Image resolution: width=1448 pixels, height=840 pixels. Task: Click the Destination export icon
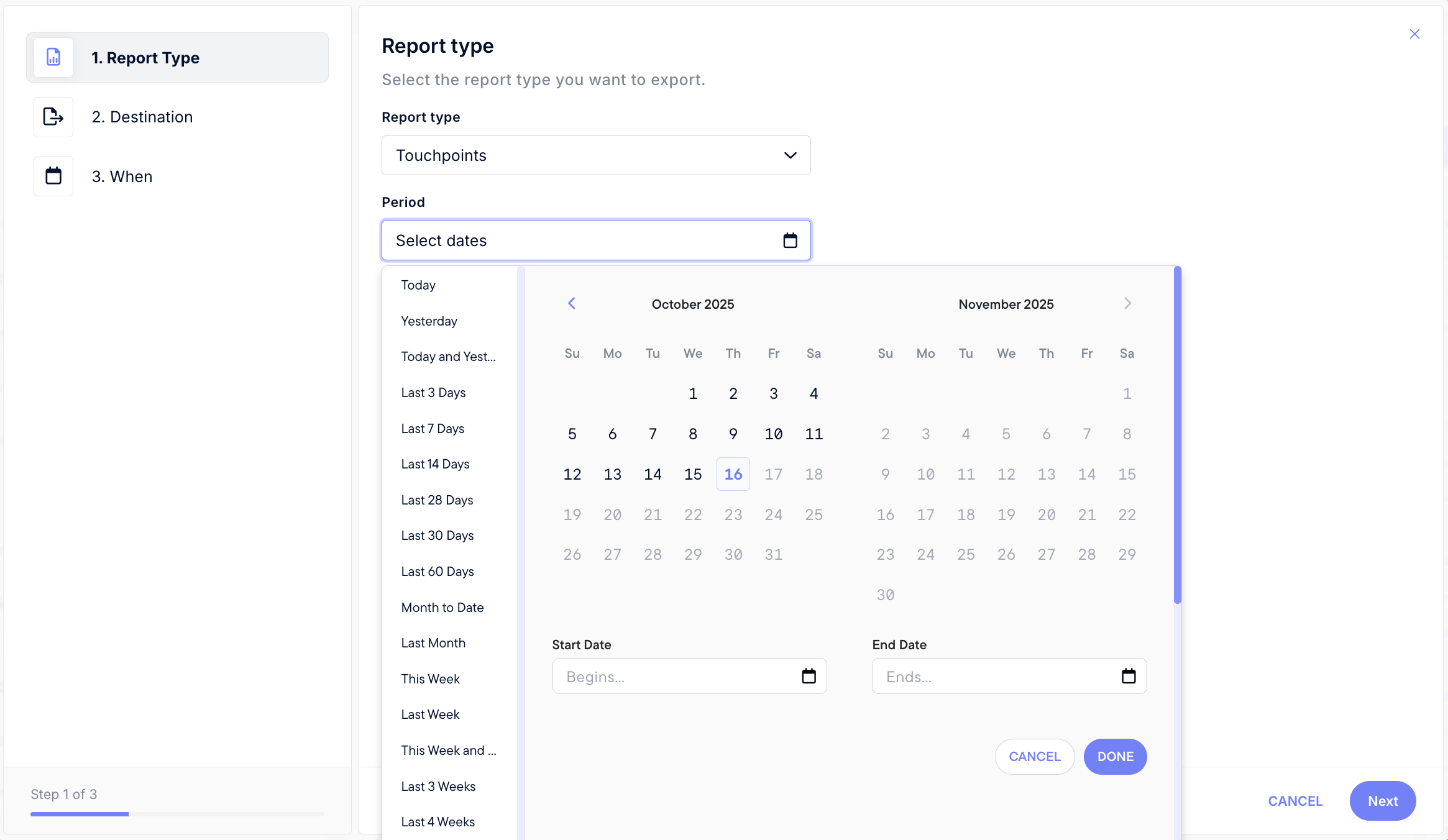click(53, 117)
